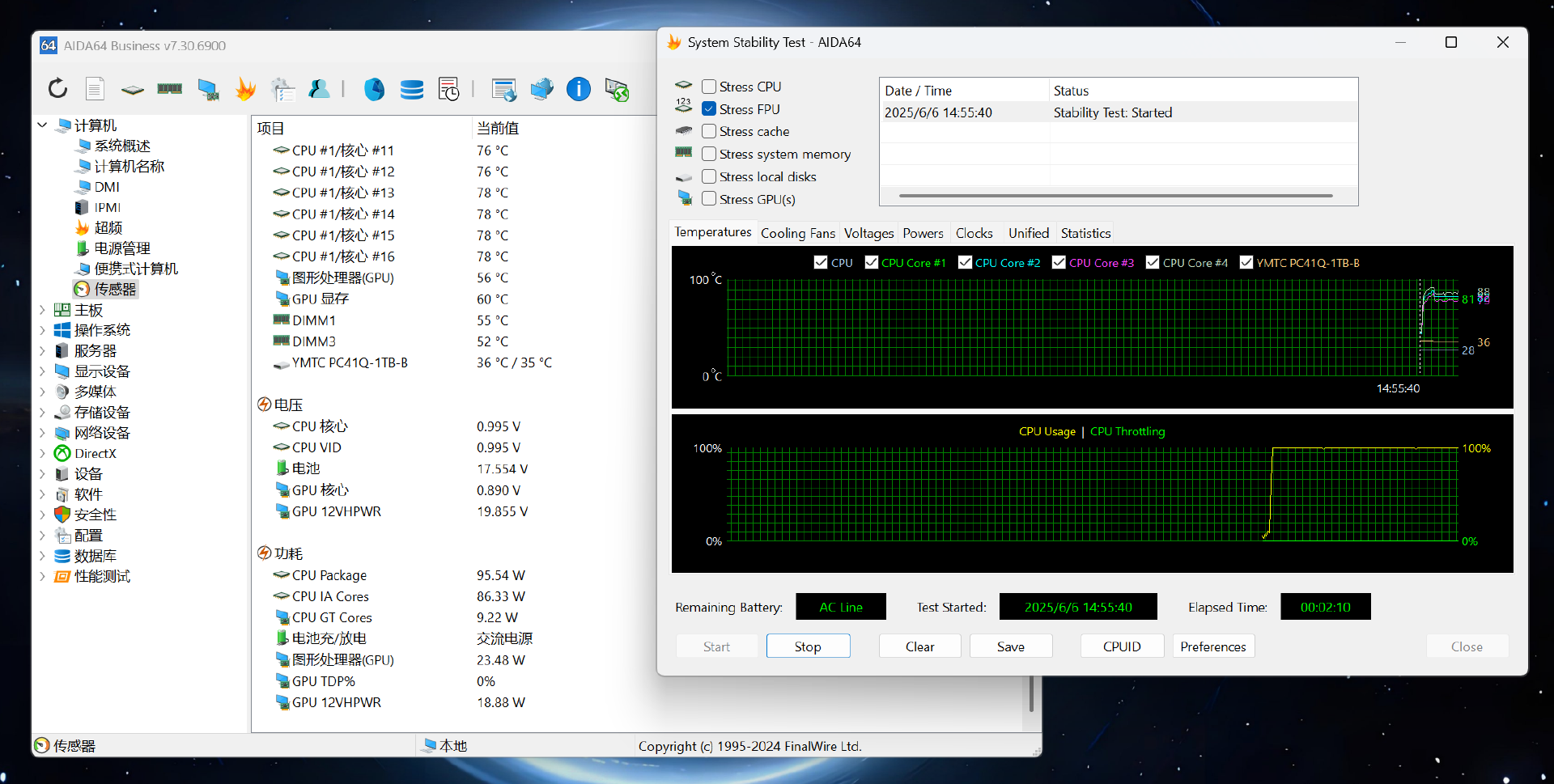Click the blue database stack toolbar icon

pos(412,89)
